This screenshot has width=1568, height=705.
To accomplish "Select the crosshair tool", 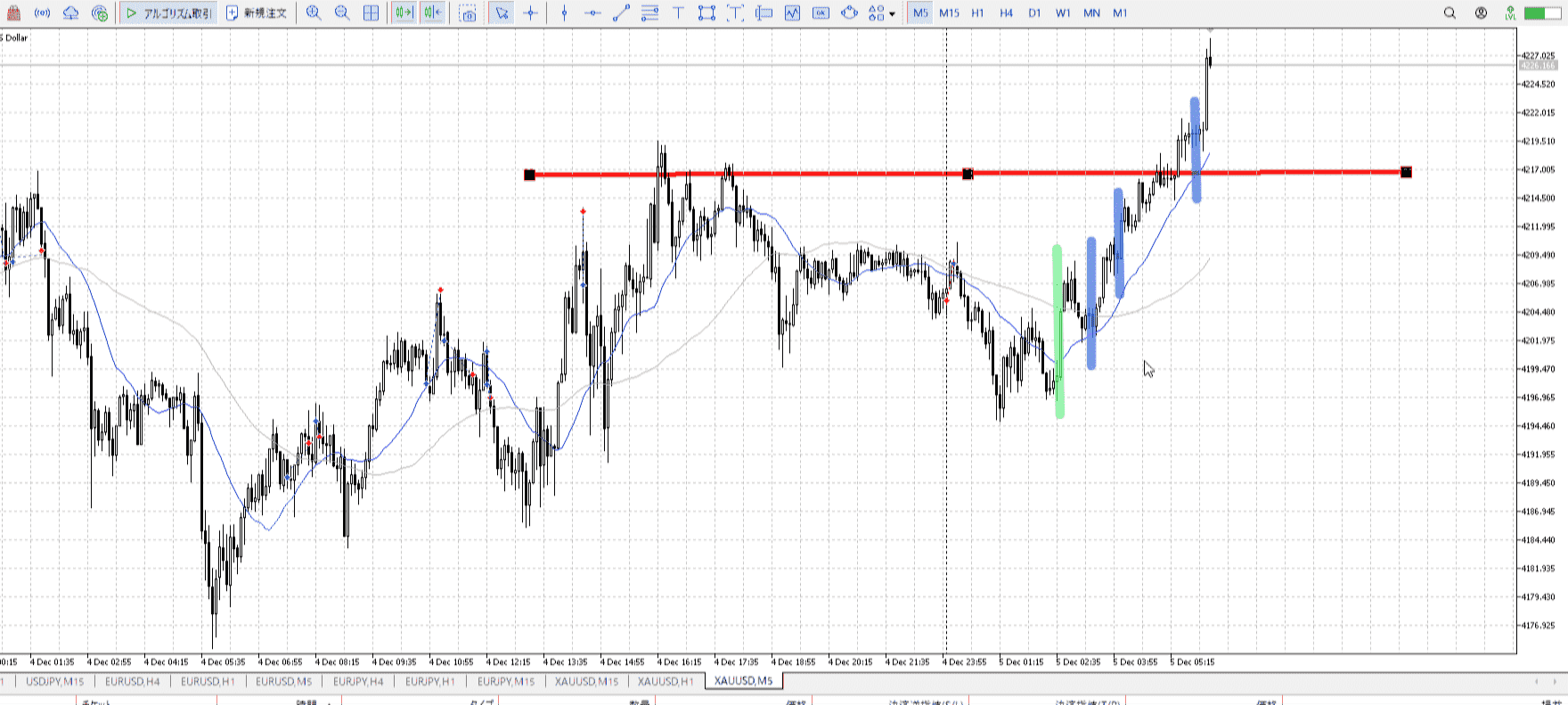I will tap(531, 13).
